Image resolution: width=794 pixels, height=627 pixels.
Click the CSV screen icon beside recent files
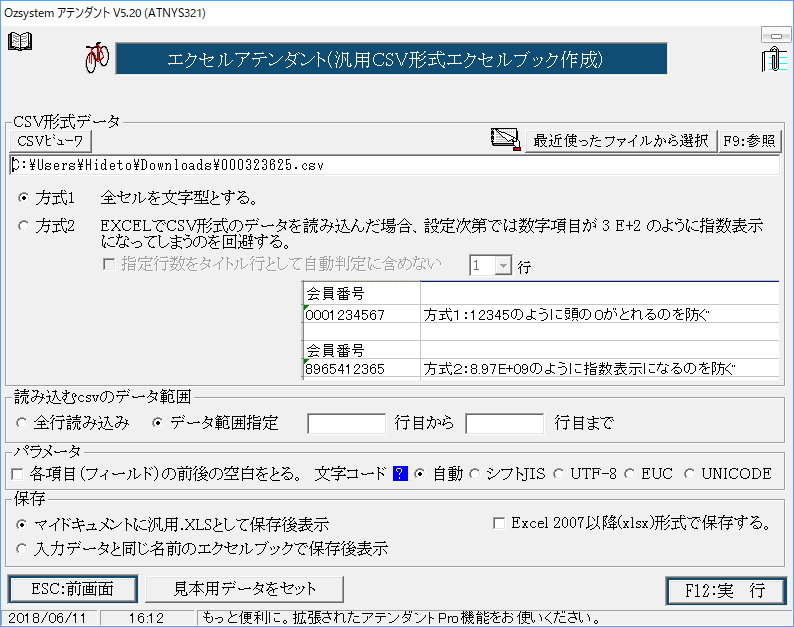505,139
